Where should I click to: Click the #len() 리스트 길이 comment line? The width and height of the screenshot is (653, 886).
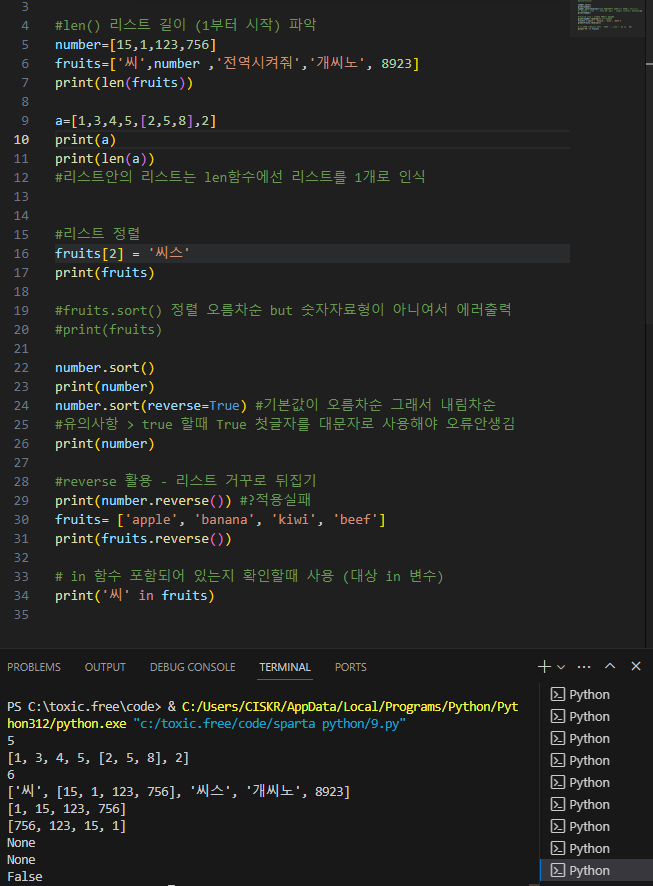point(185,25)
